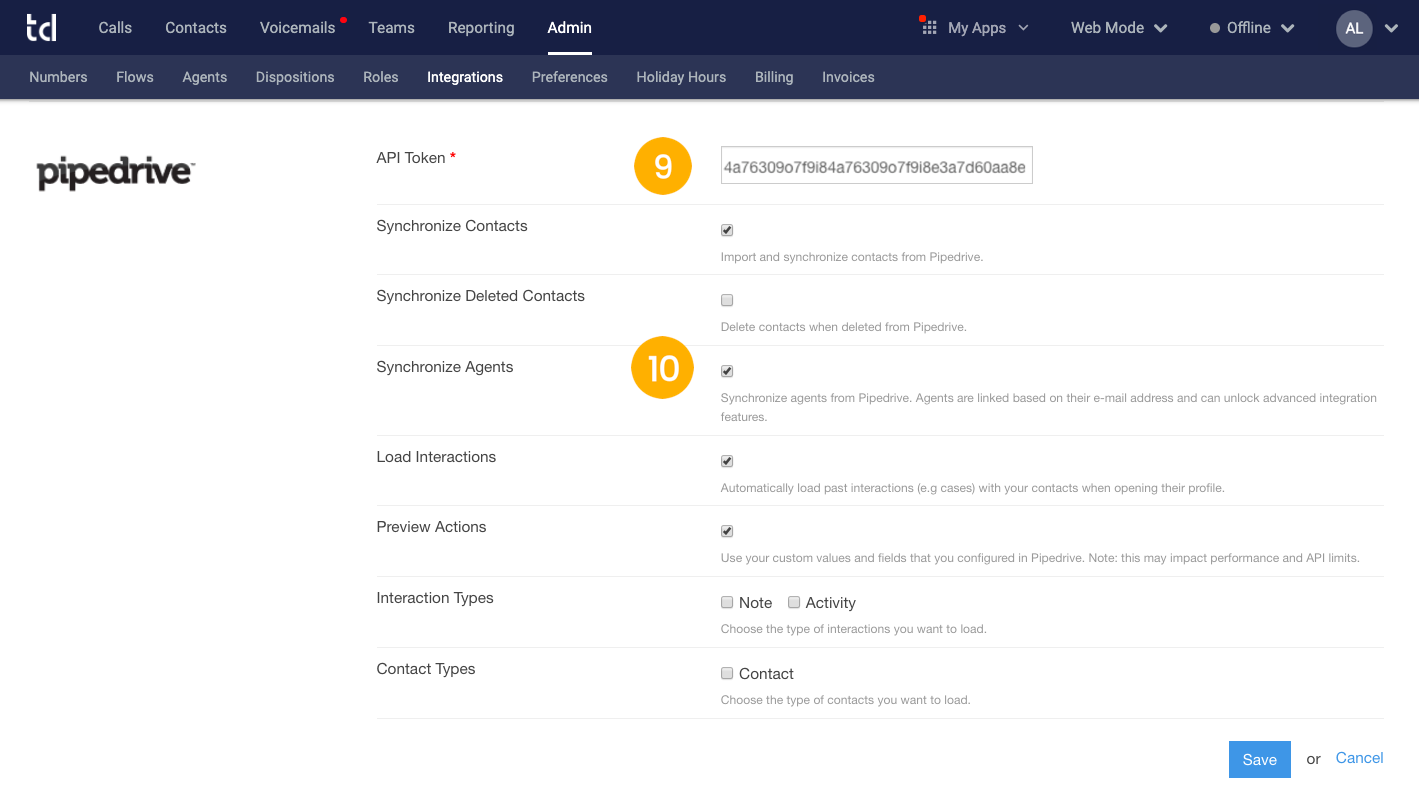Click the Offline status indicator dot
The image size is (1419, 786).
point(1215,28)
